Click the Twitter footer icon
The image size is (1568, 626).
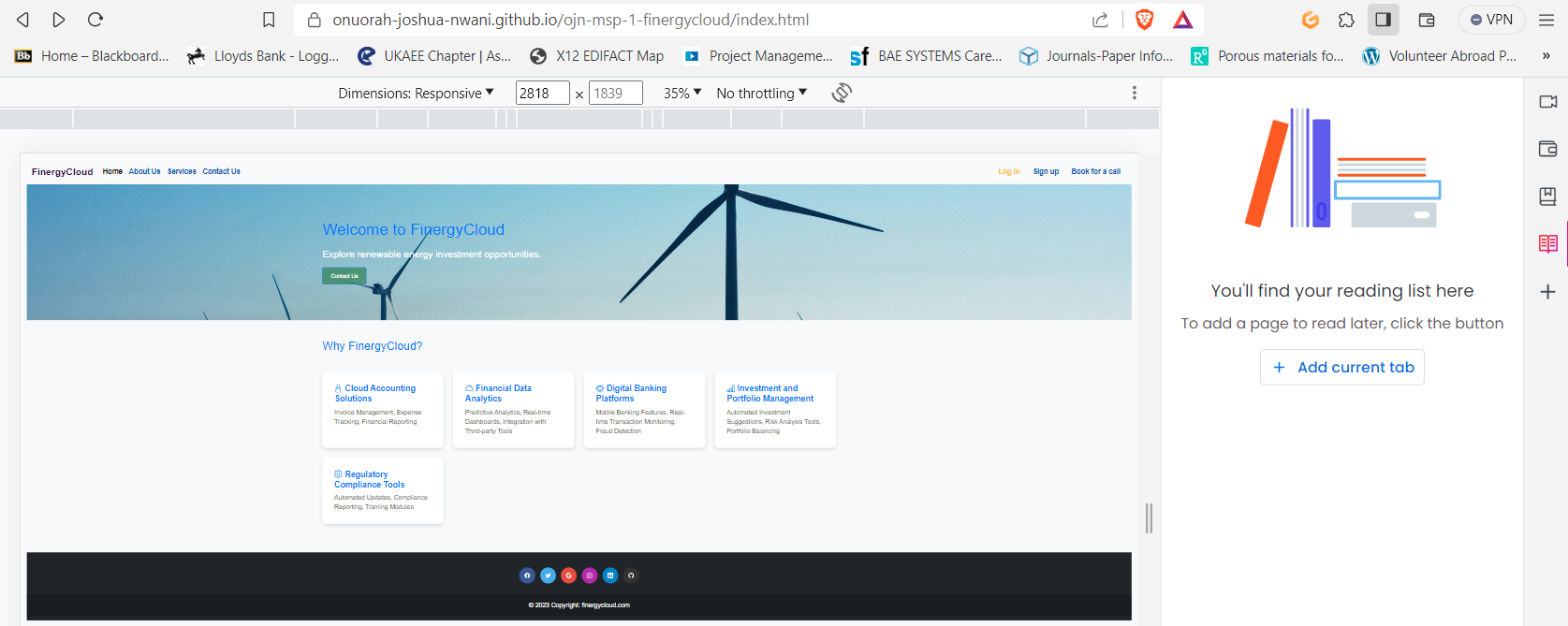(548, 575)
